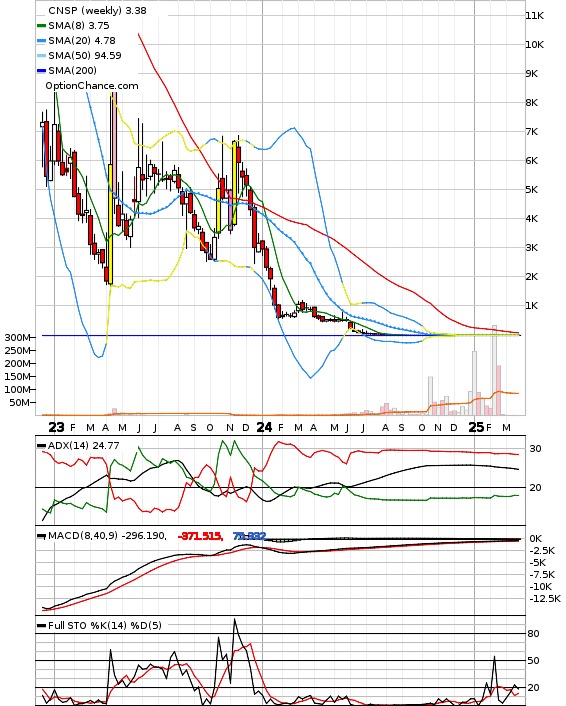
Task: Click the 1K price axis label
Action: 532,306
